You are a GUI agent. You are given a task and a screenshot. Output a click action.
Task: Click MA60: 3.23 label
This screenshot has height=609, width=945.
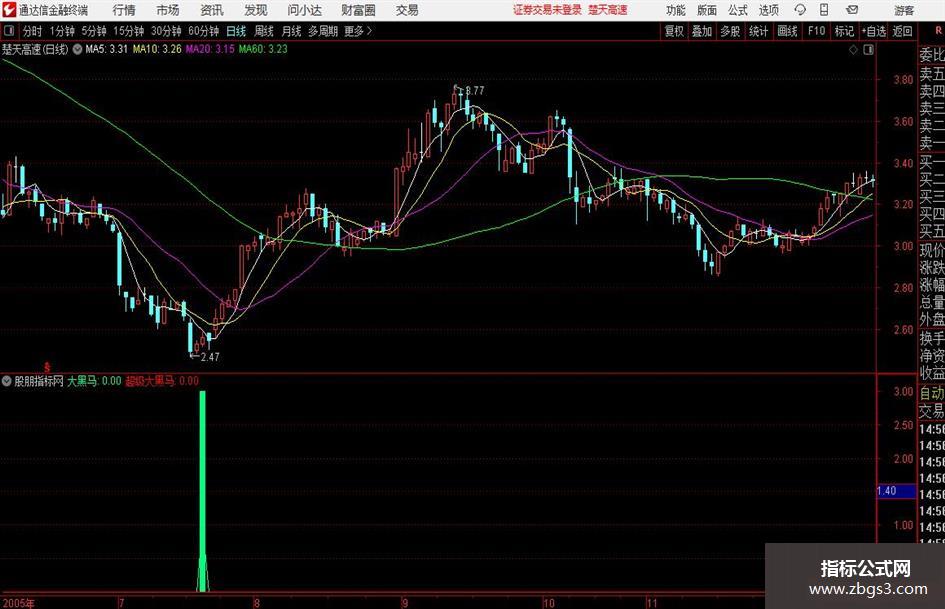(263, 49)
